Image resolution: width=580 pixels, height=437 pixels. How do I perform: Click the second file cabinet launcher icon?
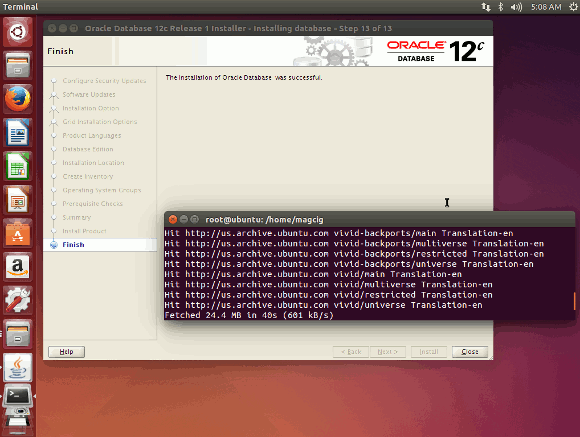tap(18, 334)
